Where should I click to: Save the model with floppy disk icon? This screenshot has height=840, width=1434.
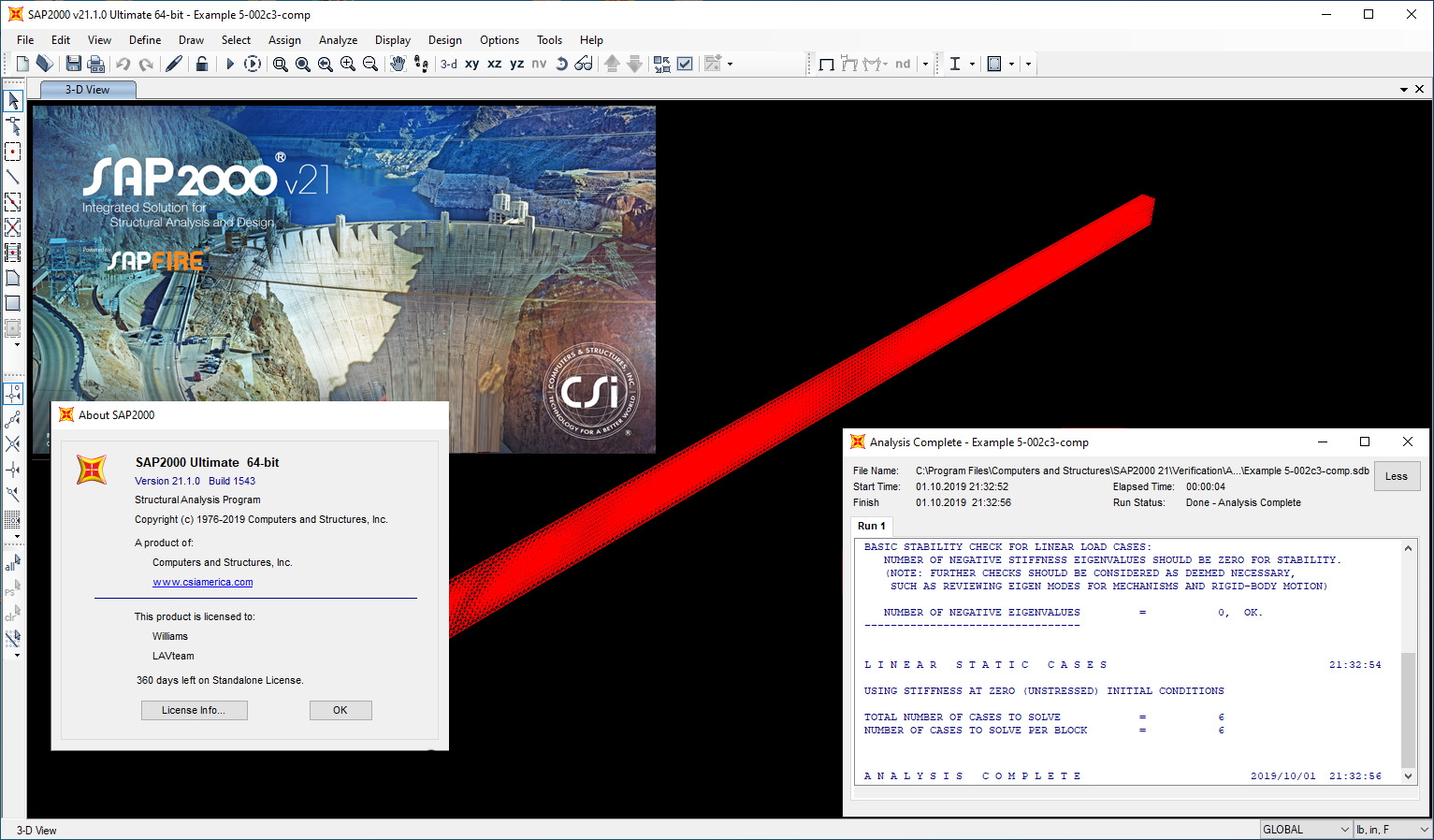(x=73, y=64)
